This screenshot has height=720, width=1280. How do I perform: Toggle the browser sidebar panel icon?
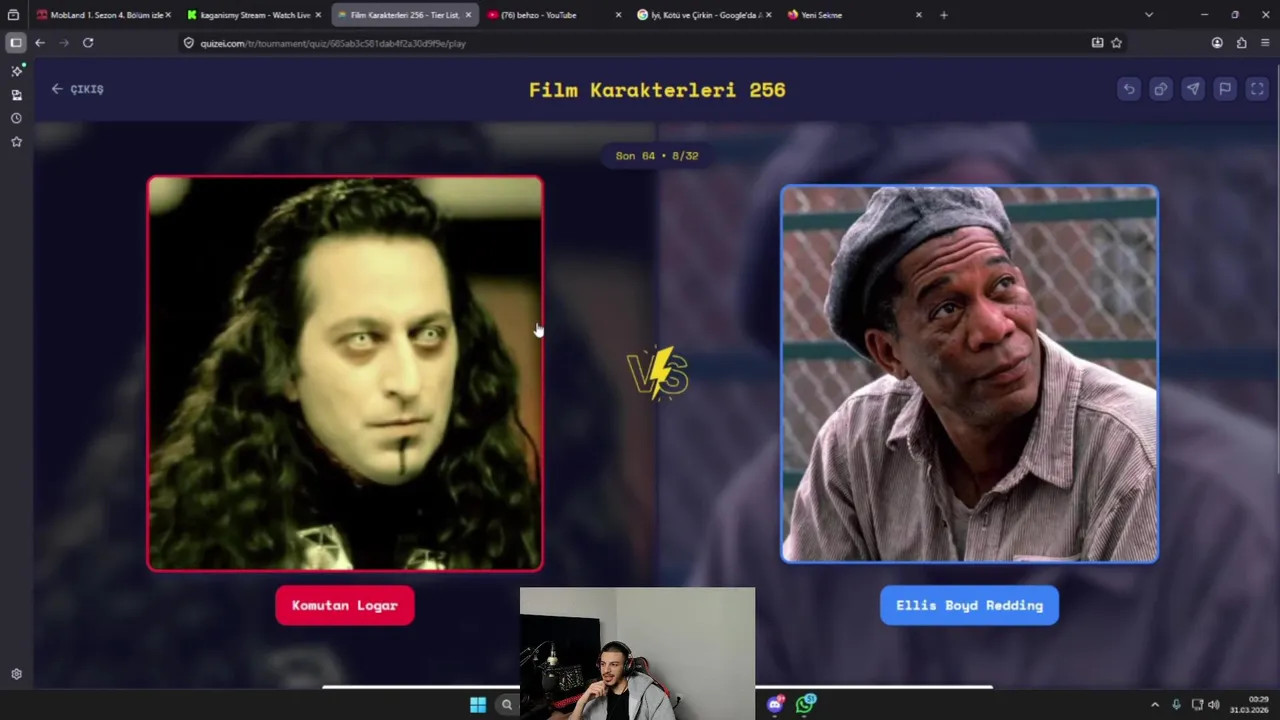click(x=16, y=43)
